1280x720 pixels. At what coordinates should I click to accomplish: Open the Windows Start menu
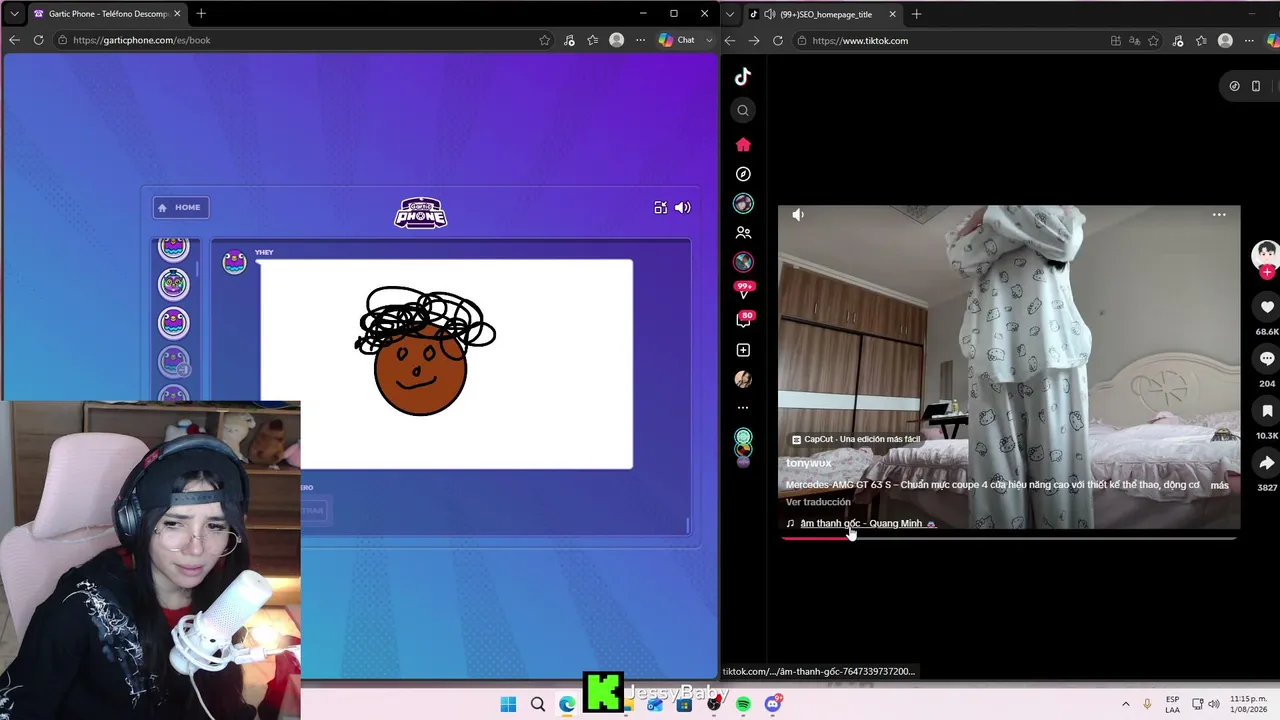click(508, 704)
